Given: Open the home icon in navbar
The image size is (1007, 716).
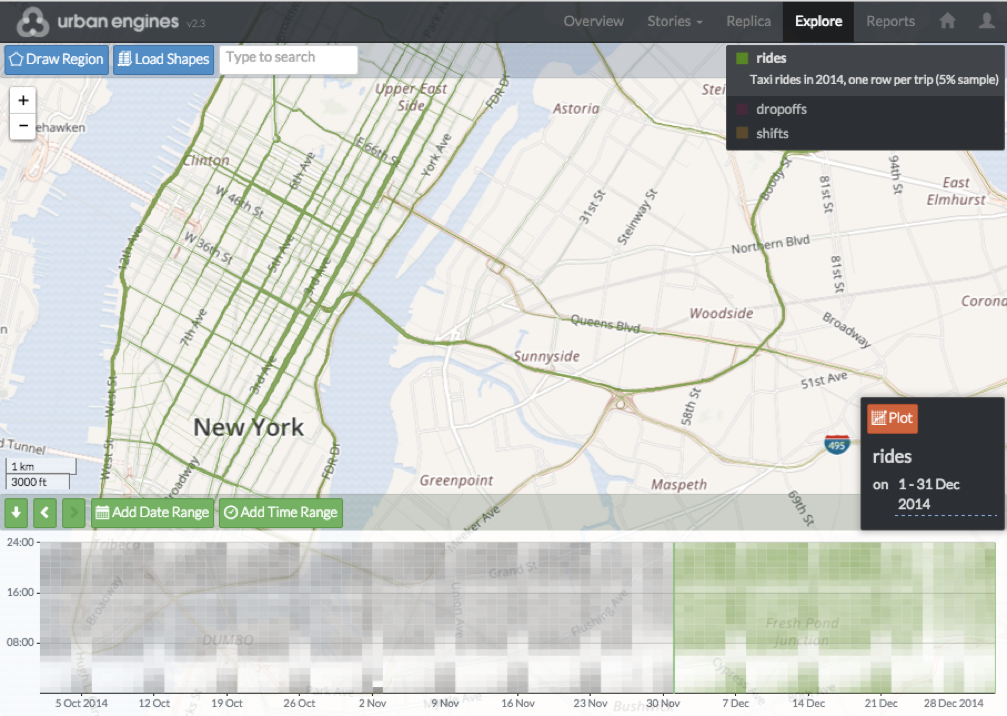Looking at the screenshot, I should [947, 21].
